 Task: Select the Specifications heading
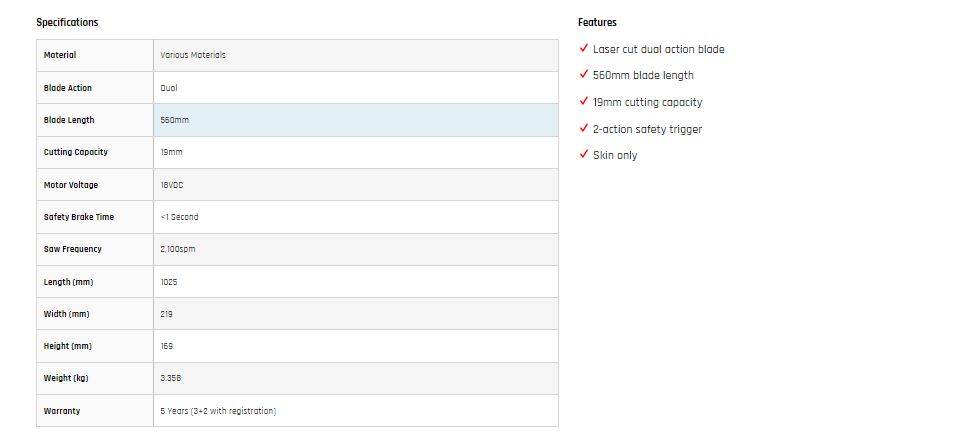tap(67, 23)
